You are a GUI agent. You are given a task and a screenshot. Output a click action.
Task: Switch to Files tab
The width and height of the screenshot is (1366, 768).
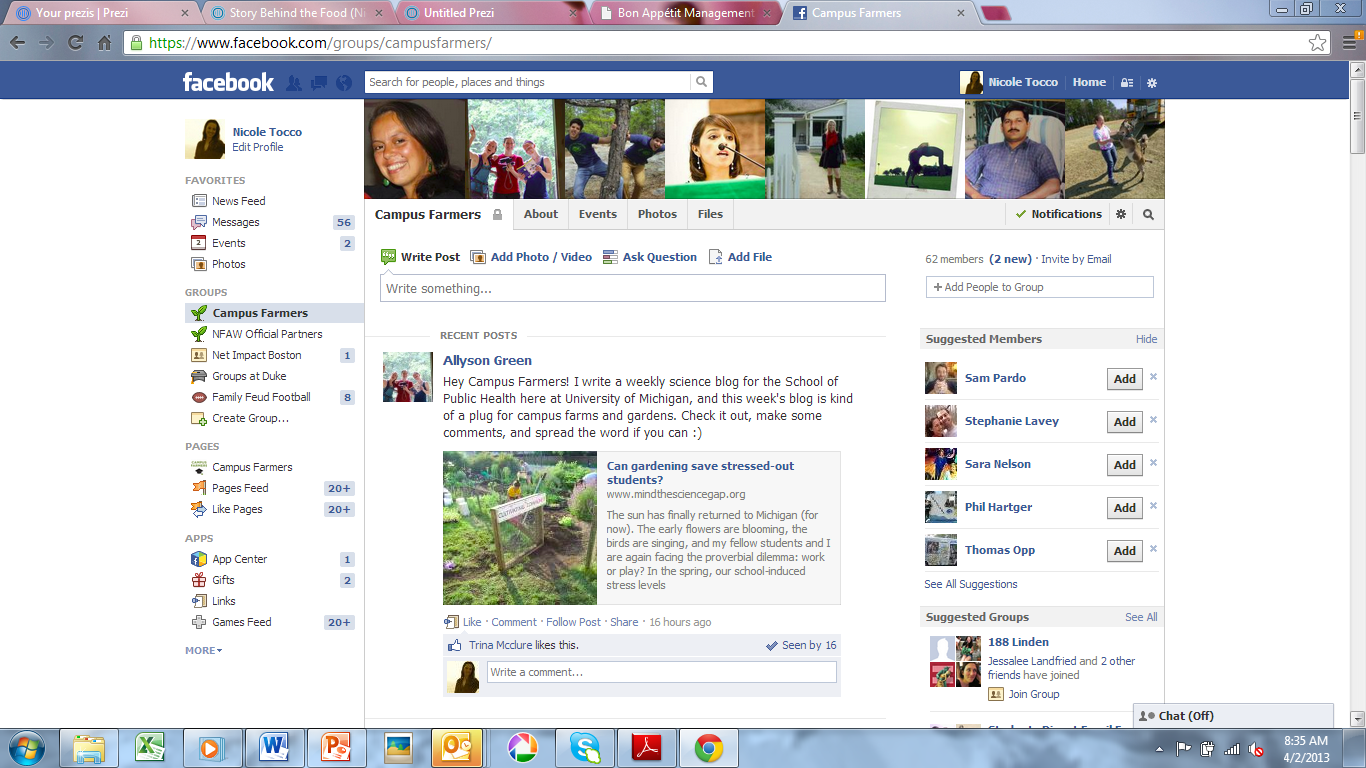pyautogui.click(x=710, y=214)
